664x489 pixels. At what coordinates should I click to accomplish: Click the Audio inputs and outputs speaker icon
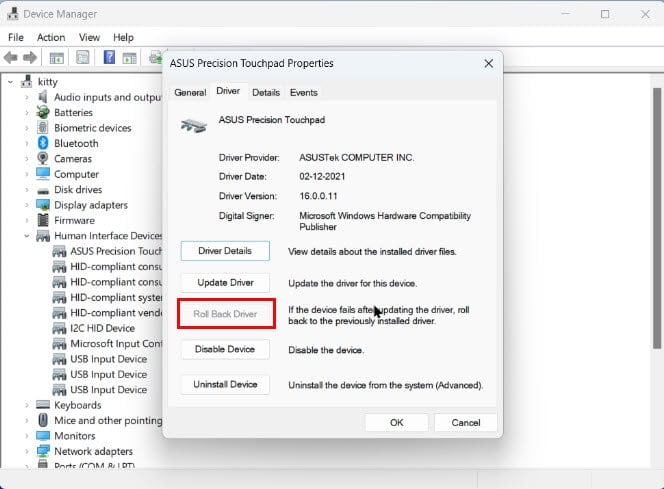click(x=43, y=97)
